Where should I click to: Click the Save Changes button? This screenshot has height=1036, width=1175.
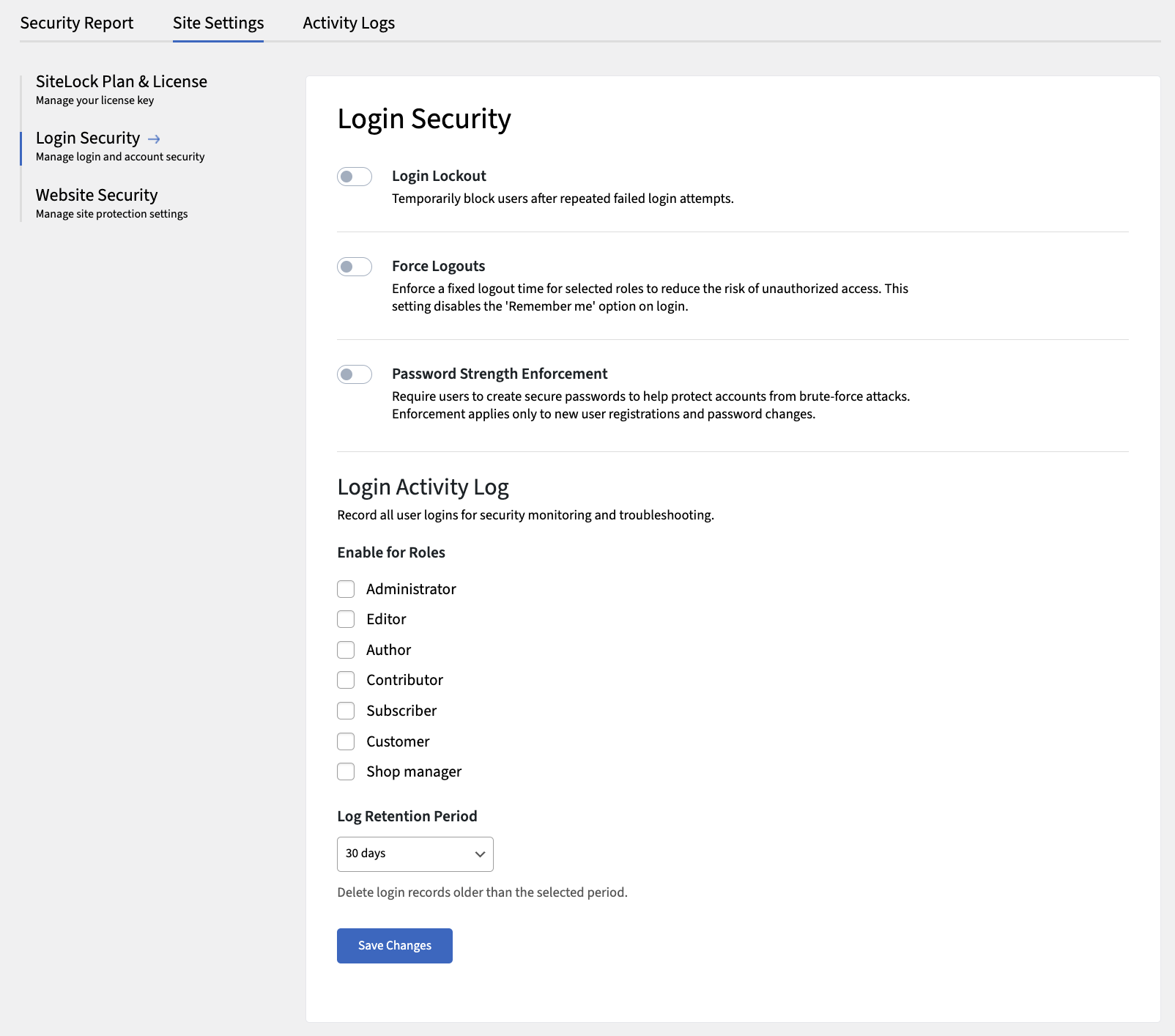coord(394,945)
